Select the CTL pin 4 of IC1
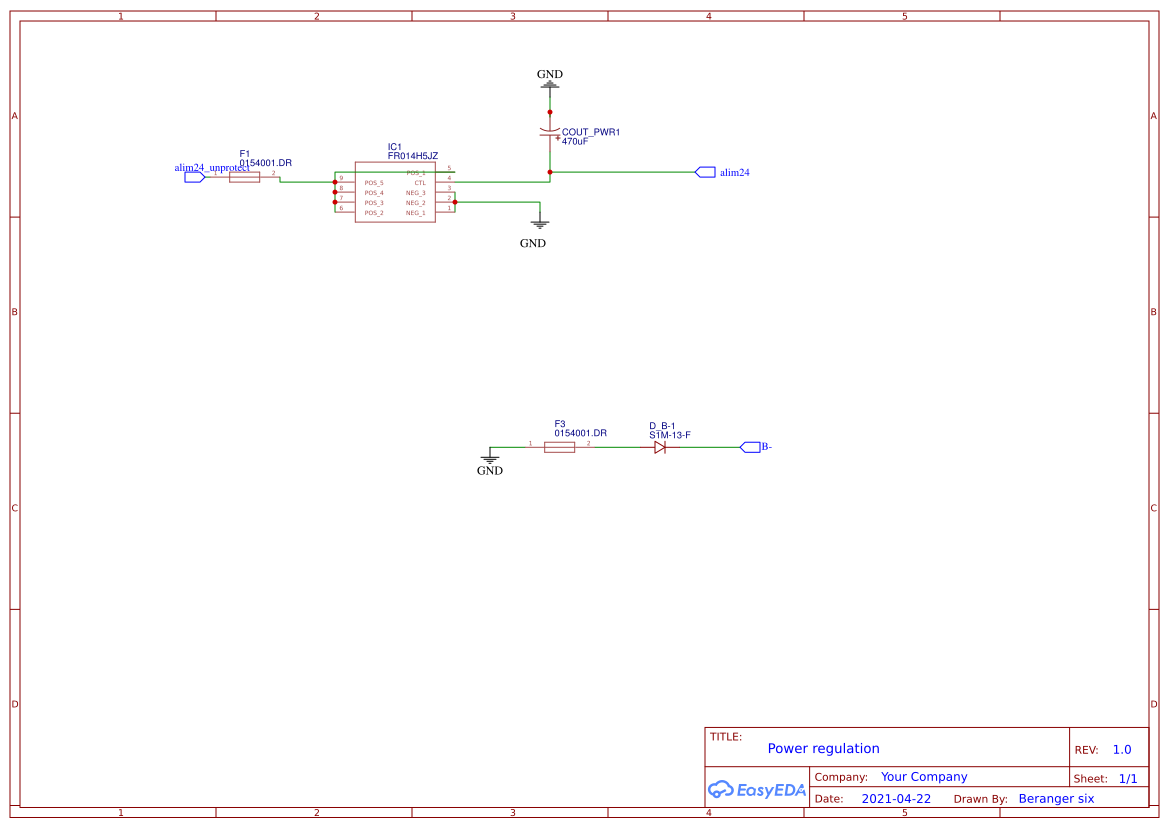Image resolution: width=1169 pixels, height=828 pixels. pyautogui.click(x=445, y=182)
